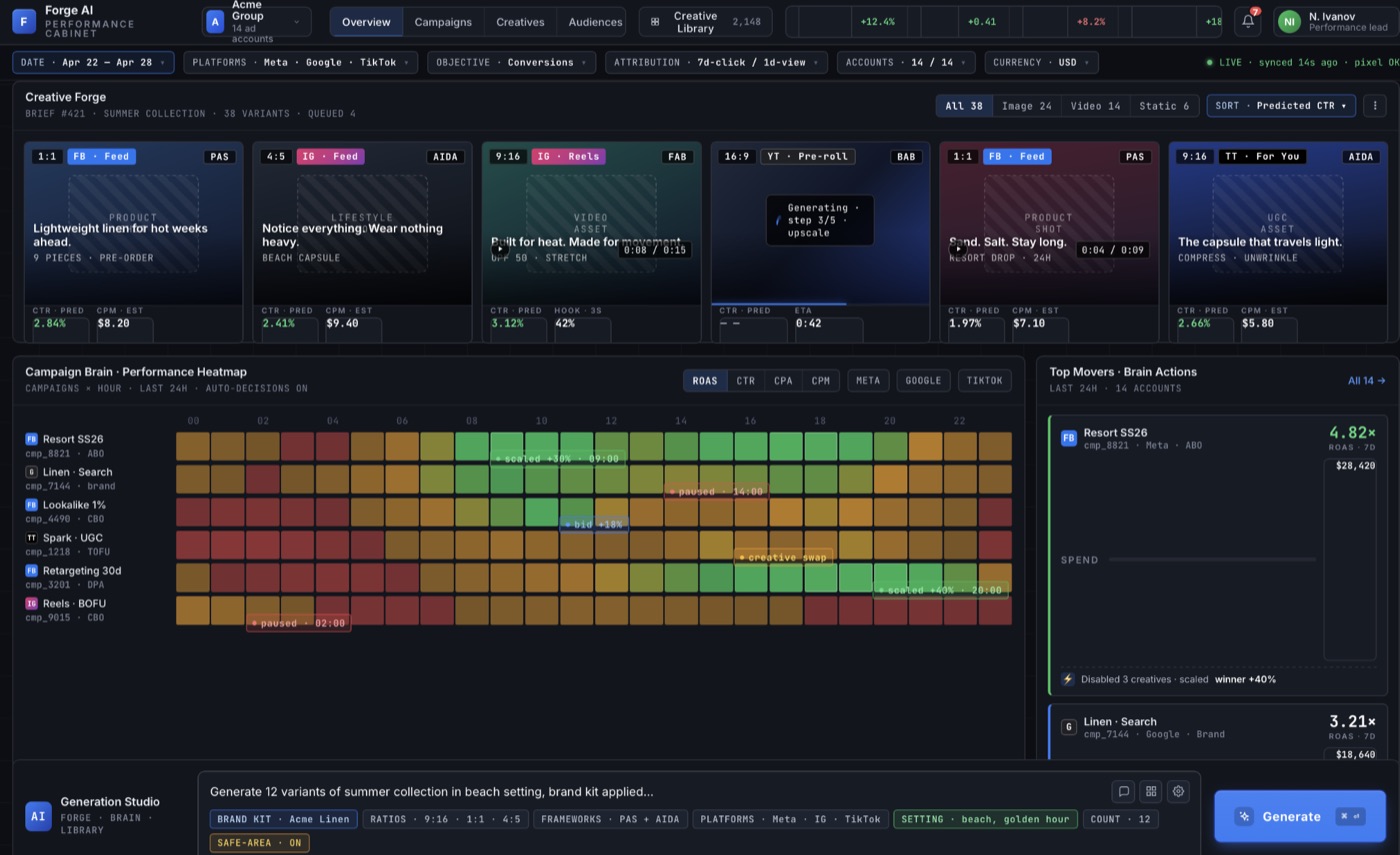Switch to the Campaigns tab
Screen dimensions: 1400x855
[443, 21]
